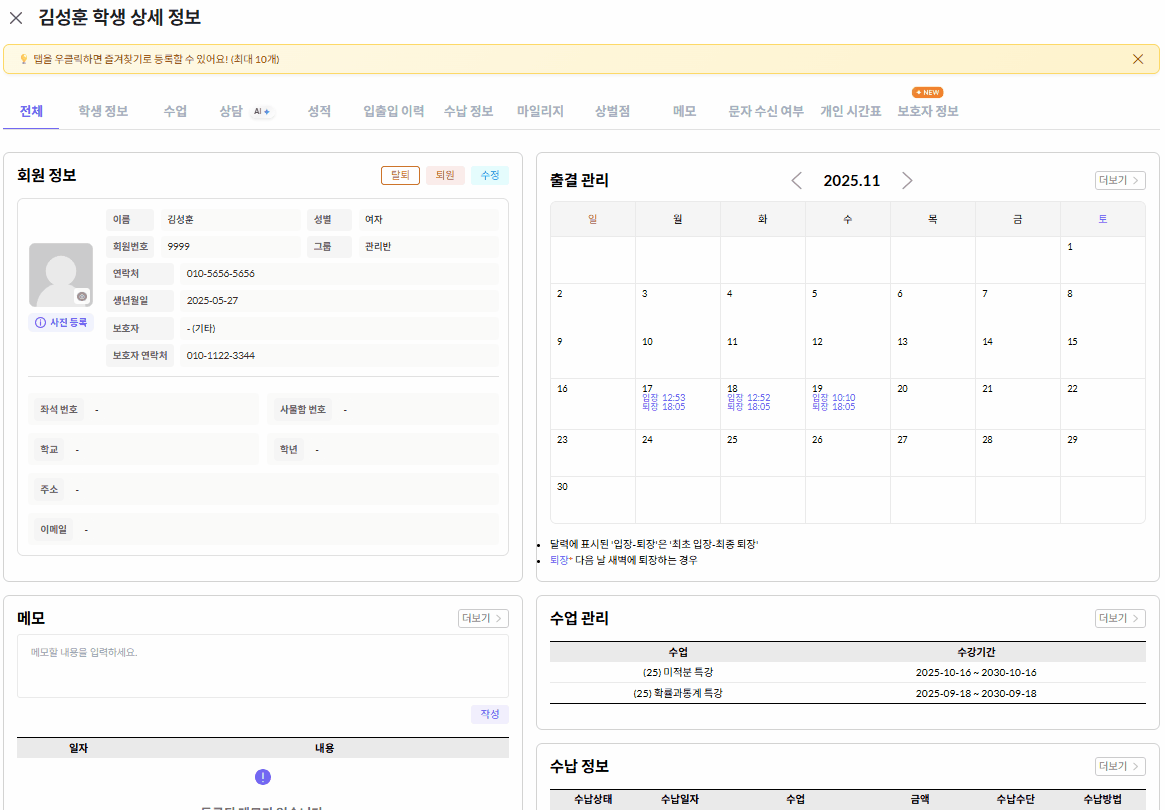Viewport: 1165px width, 810px height.
Task: Click the memo text input field
Action: (x=262, y=665)
